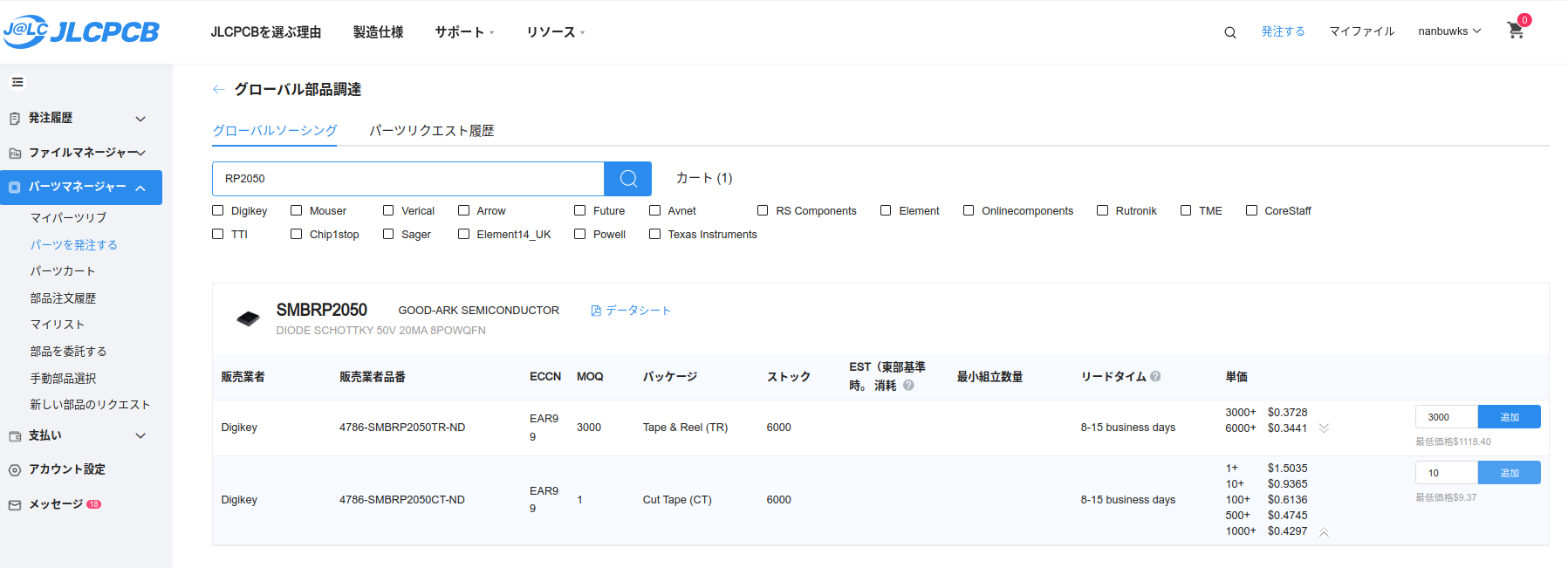Open 製造仕様 menu item
This screenshot has width=1568, height=568.
(379, 32)
